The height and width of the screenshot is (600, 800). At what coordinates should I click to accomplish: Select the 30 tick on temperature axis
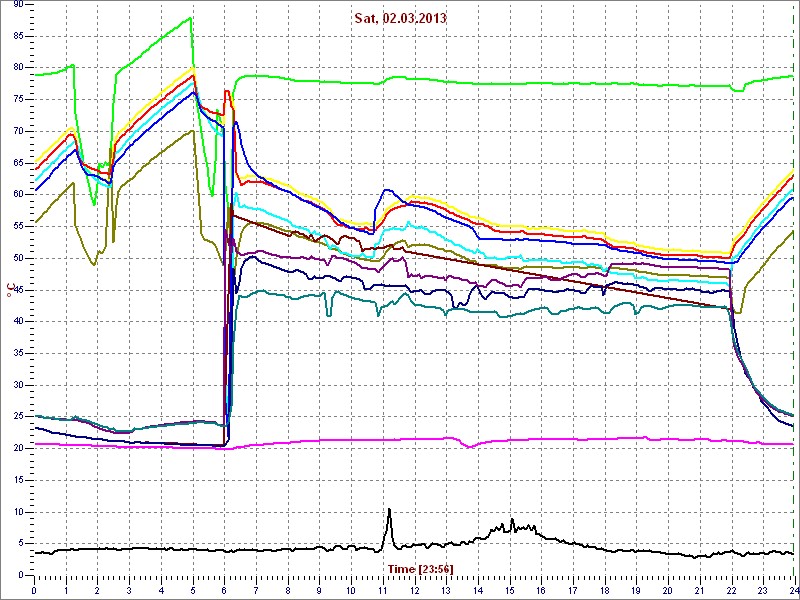tap(17, 385)
